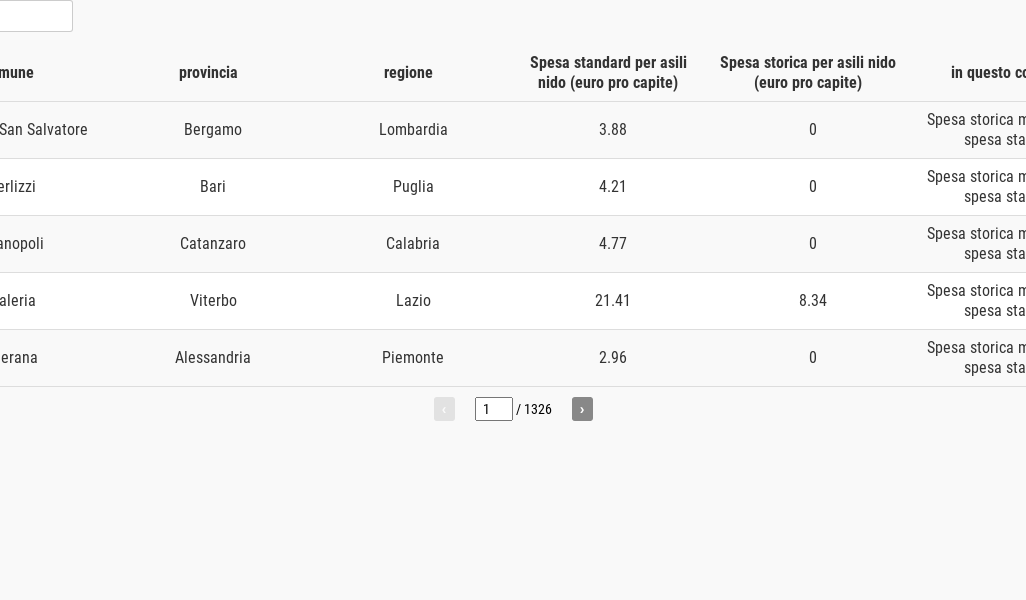Image resolution: width=1026 pixels, height=600 pixels.
Task: Sort by Spesa storica per asili nido header
Action: [x=808, y=73]
